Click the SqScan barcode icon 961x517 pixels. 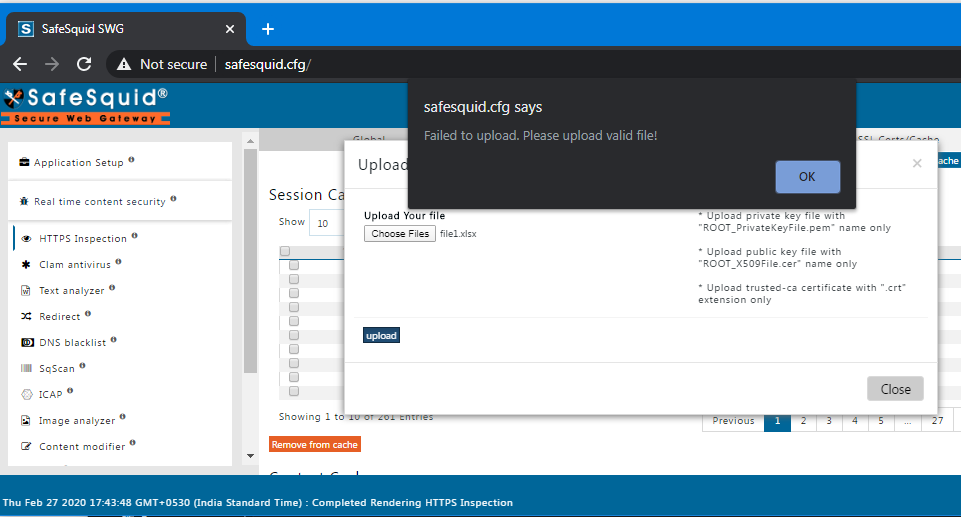26,368
